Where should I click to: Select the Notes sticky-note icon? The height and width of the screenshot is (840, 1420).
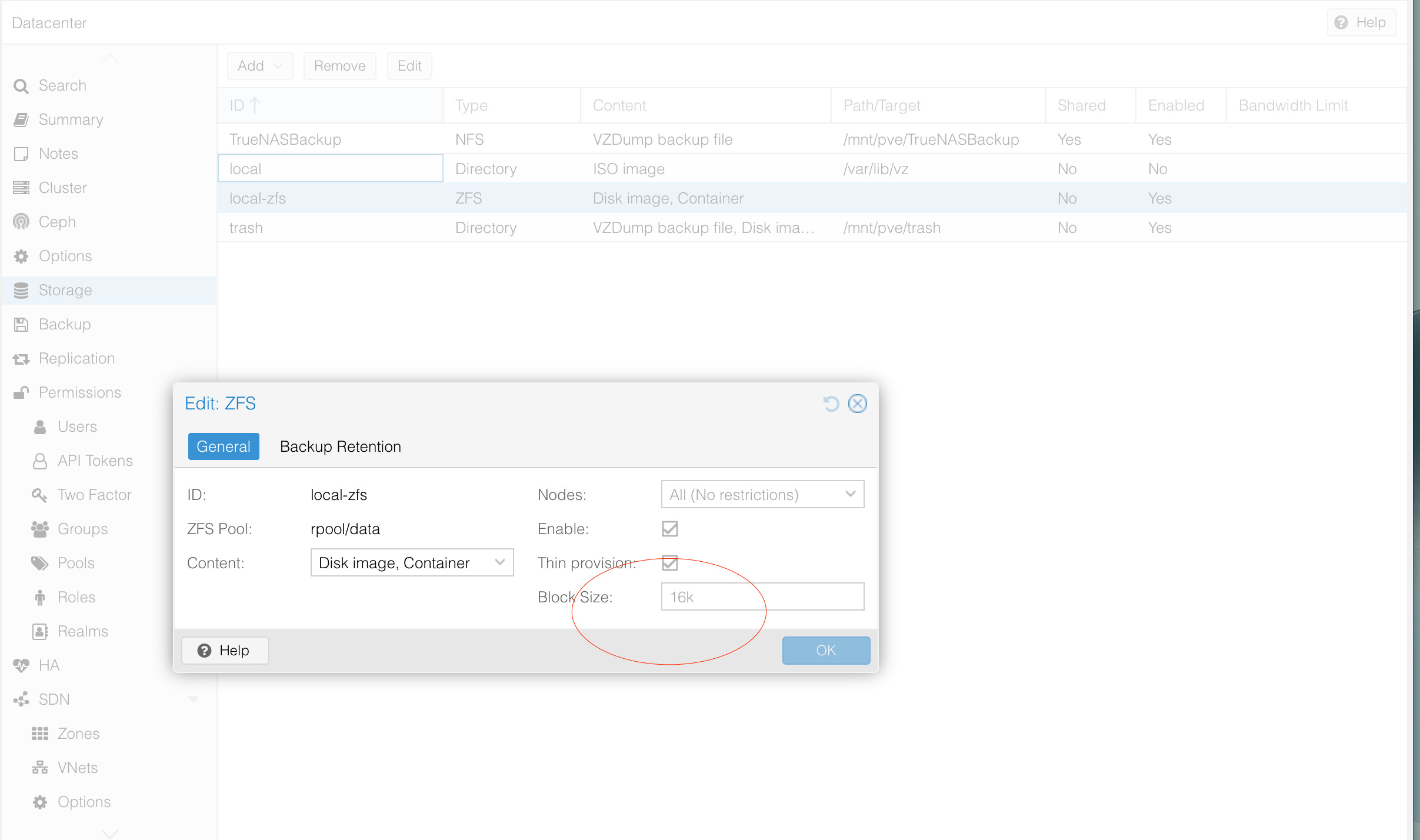pos(21,154)
